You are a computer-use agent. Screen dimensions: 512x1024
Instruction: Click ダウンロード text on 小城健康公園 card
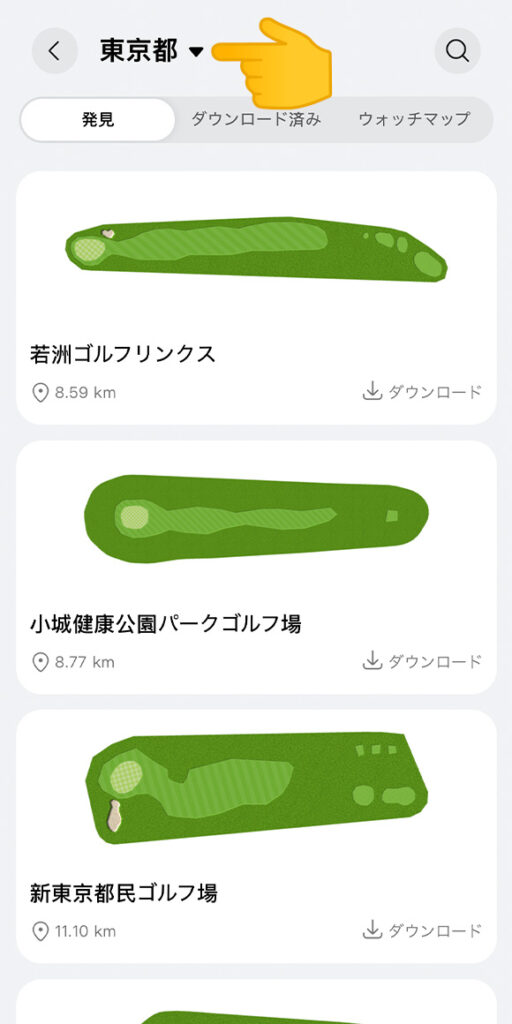[x=435, y=661]
